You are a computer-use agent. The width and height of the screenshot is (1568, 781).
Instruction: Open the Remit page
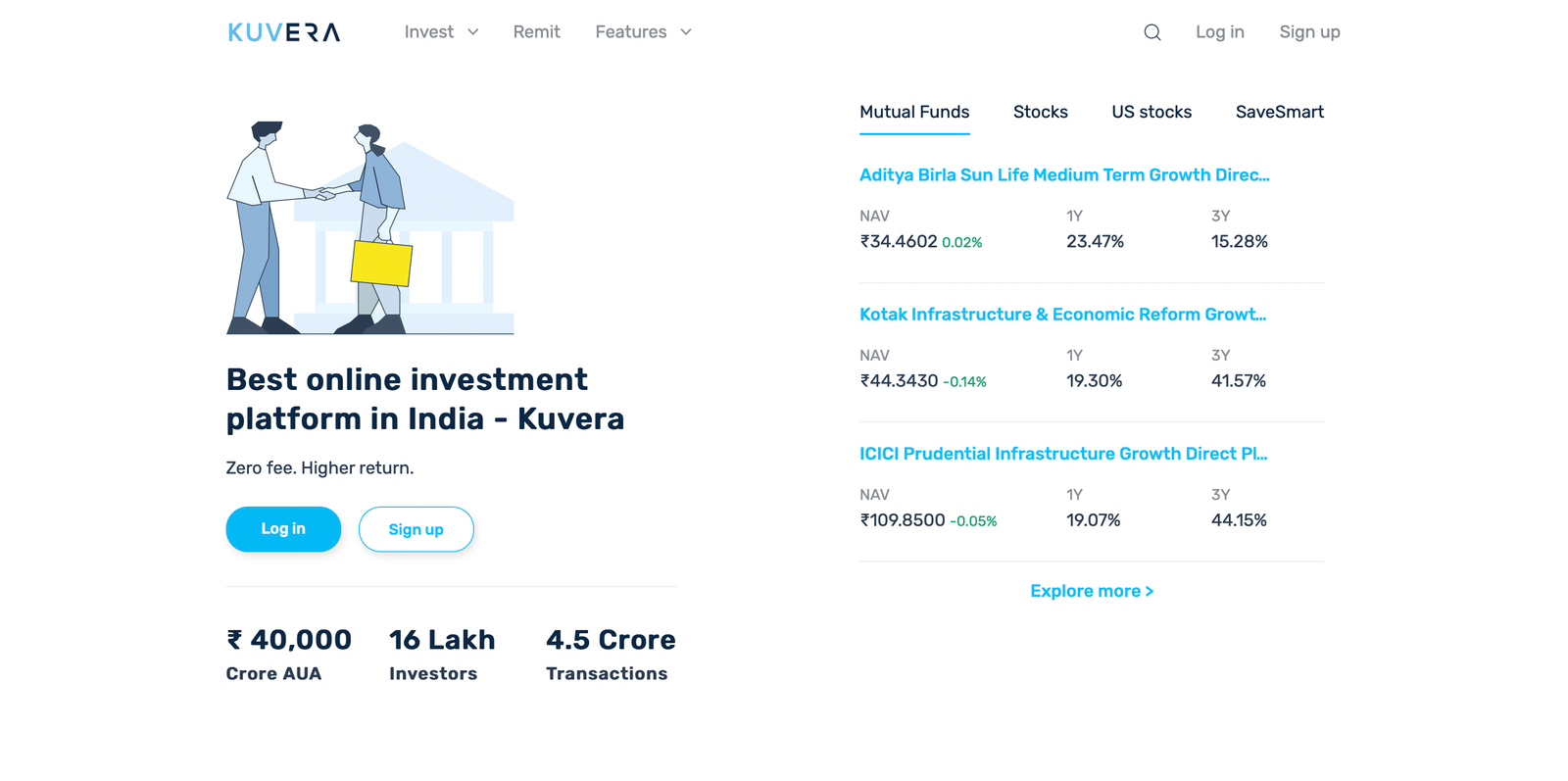click(x=537, y=32)
